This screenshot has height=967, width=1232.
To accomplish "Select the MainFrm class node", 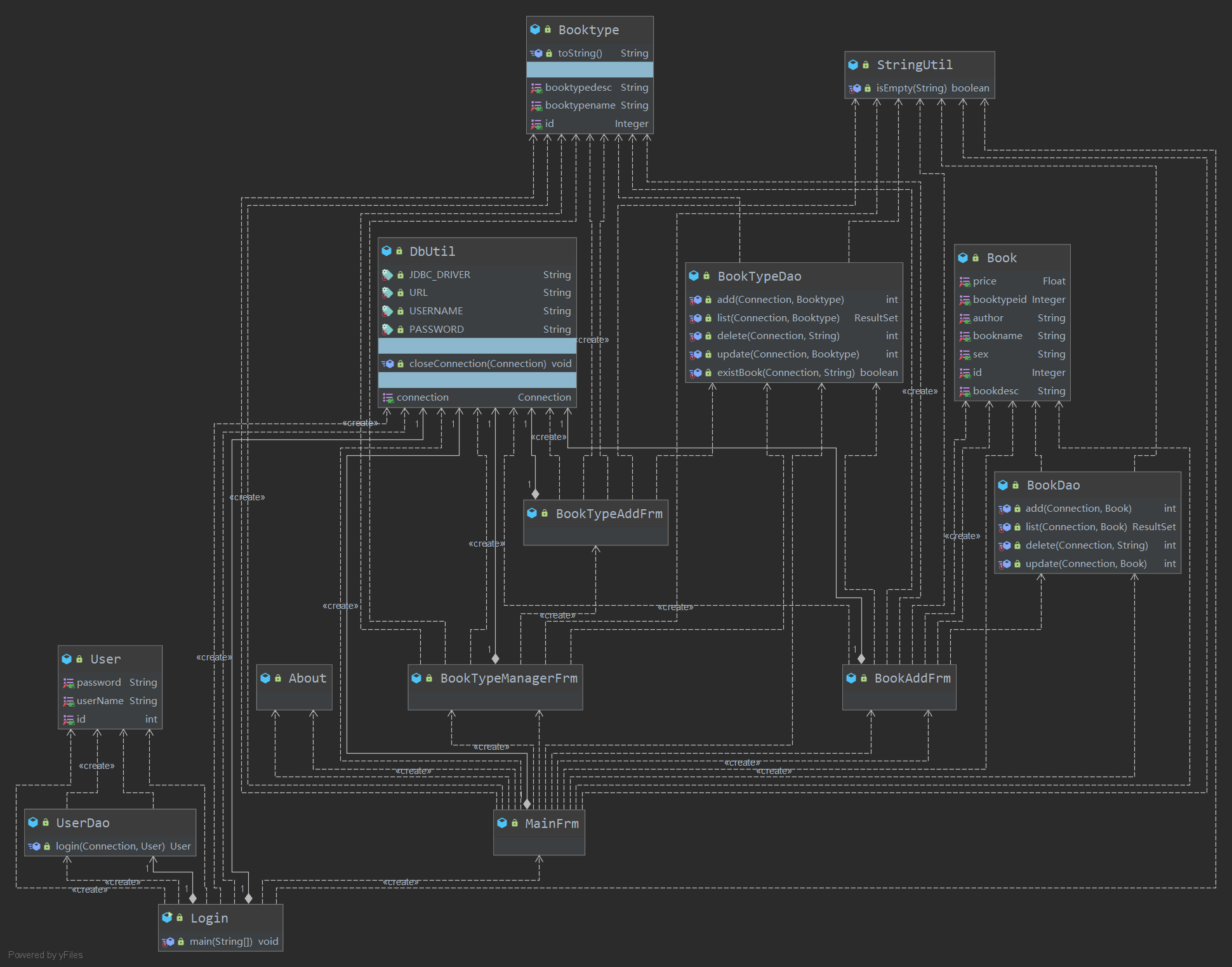I will (539, 832).
